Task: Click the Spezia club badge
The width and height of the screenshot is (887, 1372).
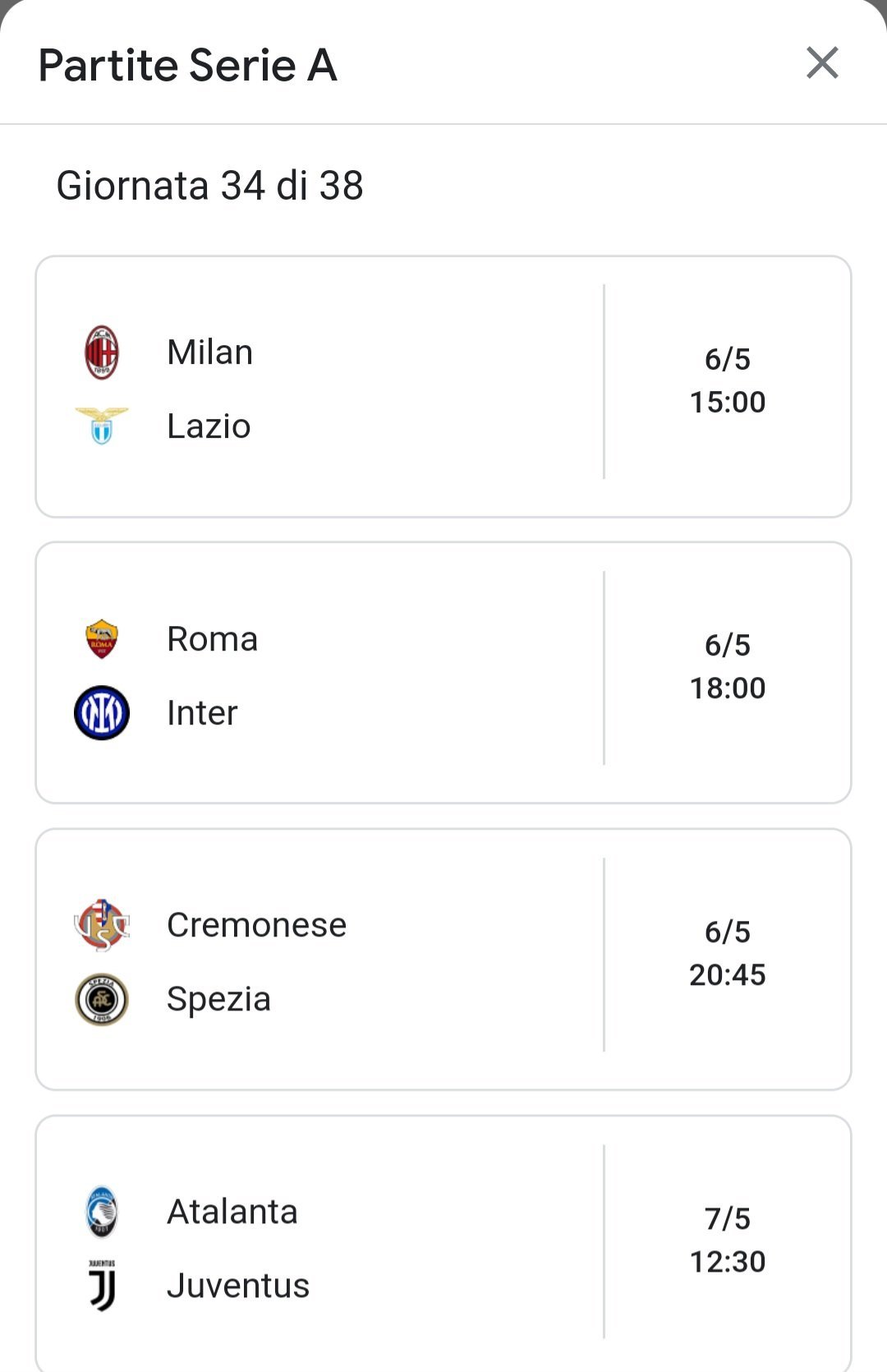Action: coord(102,999)
